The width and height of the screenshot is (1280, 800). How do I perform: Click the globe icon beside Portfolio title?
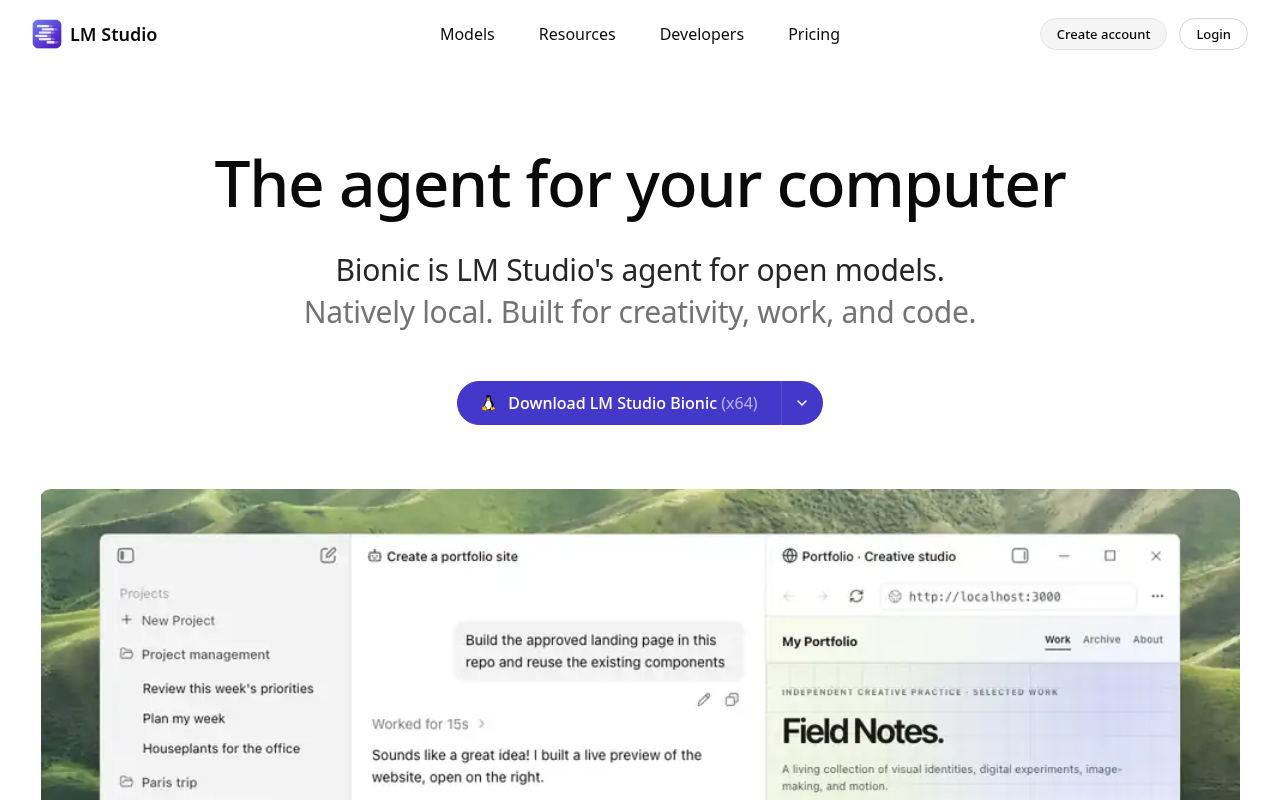point(790,556)
